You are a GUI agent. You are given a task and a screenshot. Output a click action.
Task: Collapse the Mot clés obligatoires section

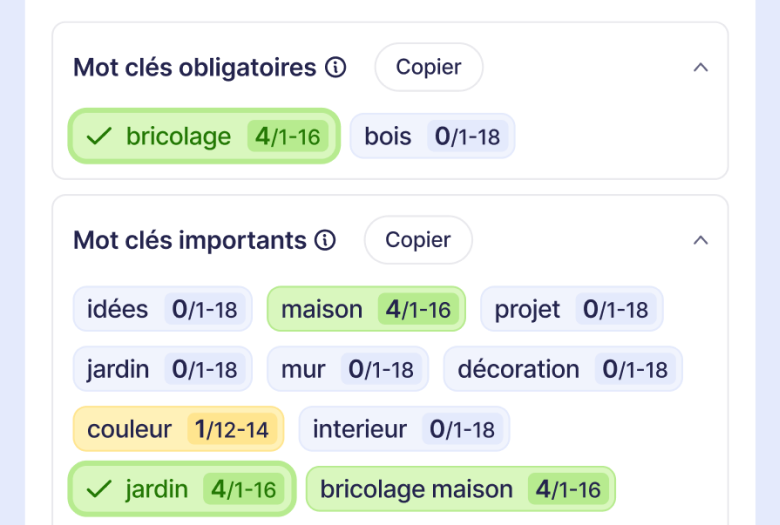click(700, 67)
